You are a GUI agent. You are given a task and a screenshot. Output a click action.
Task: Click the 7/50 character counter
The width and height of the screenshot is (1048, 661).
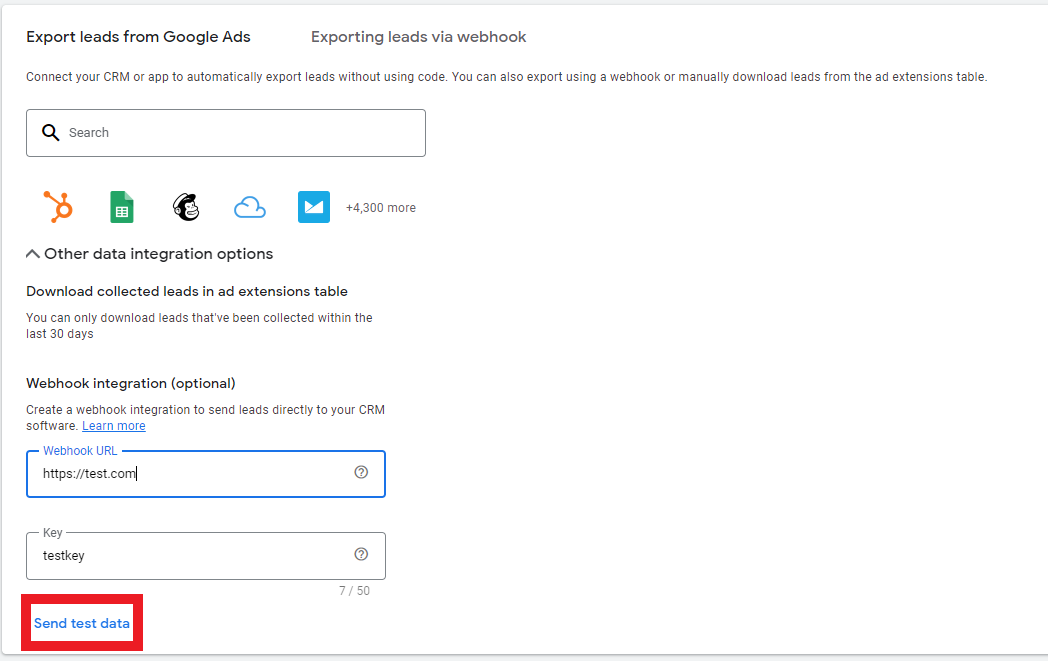[x=356, y=590]
